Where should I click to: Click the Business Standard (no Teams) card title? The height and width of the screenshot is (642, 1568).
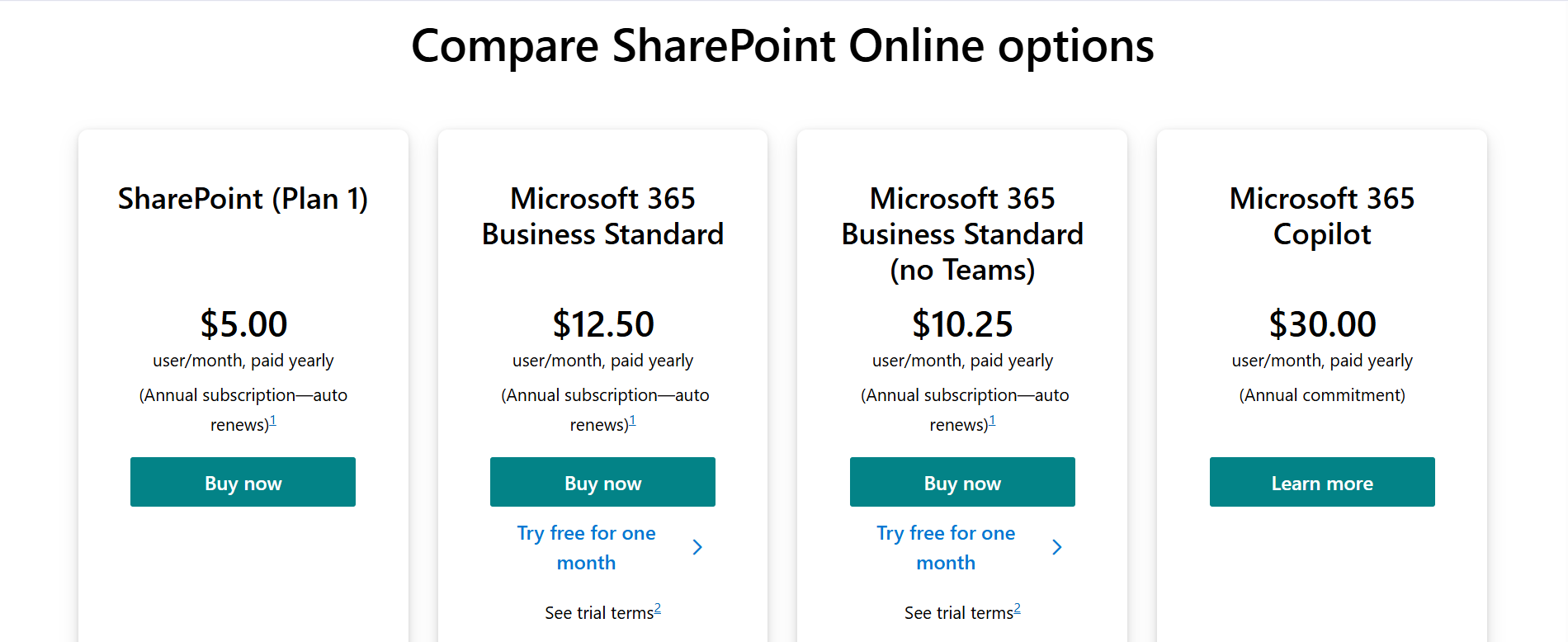tap(962, 234)
